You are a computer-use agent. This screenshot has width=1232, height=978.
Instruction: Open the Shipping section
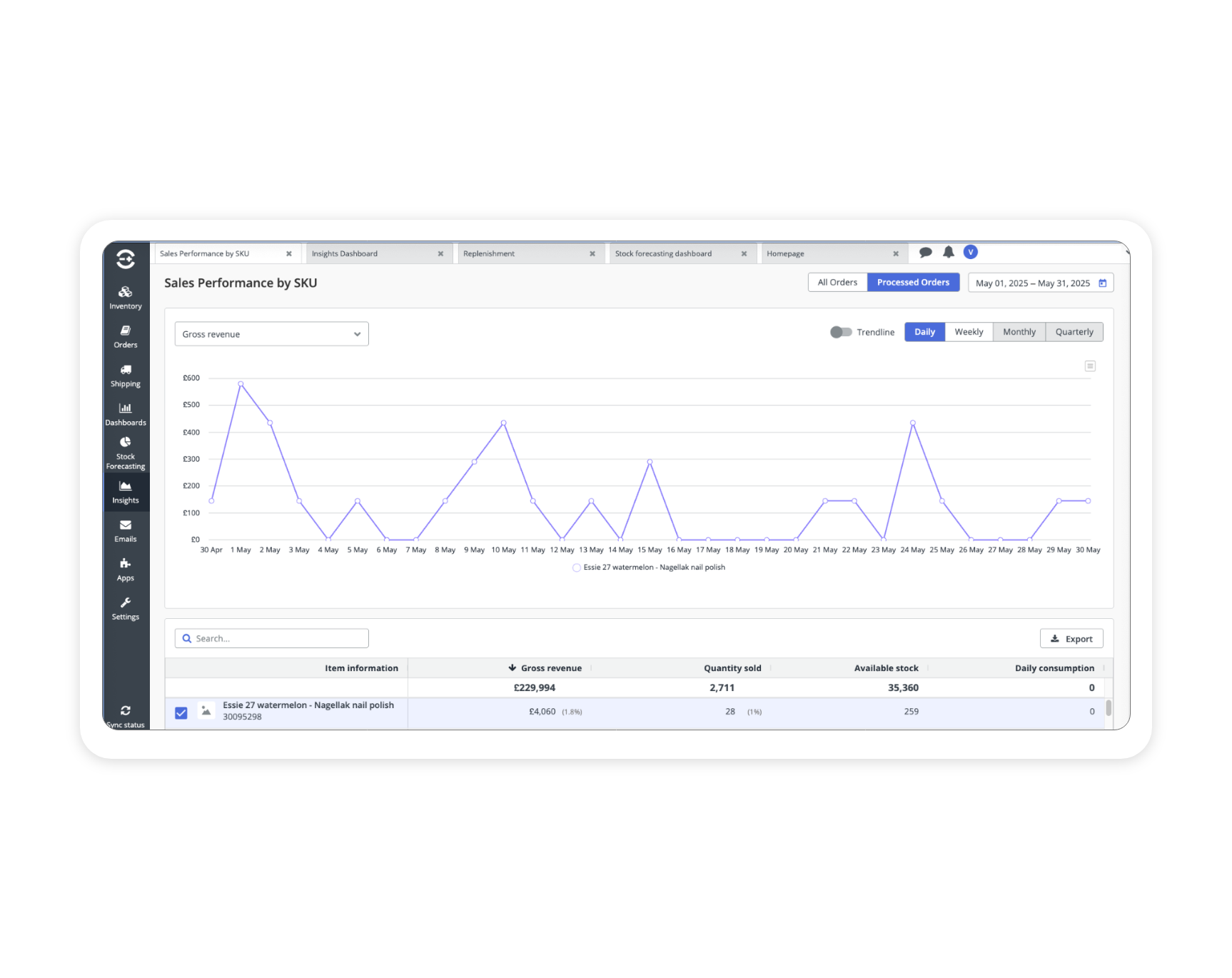pos(126,373)
